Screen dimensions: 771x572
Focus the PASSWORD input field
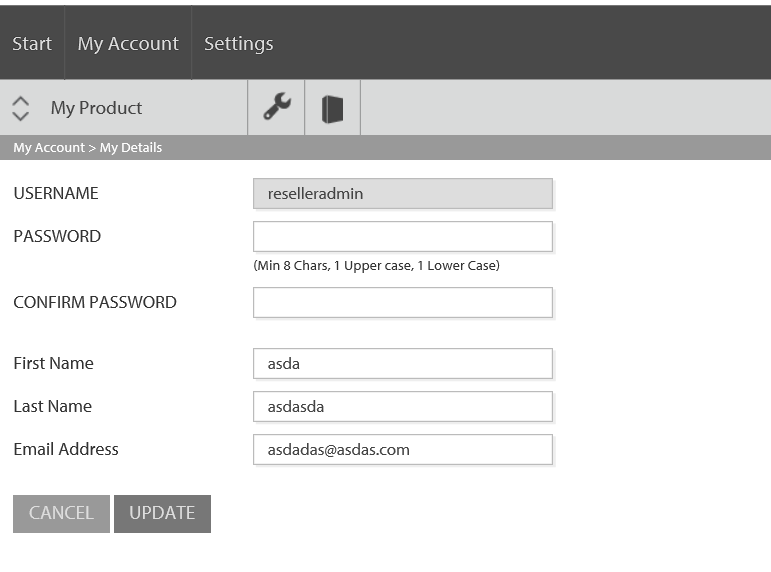[x=403, y=237]
